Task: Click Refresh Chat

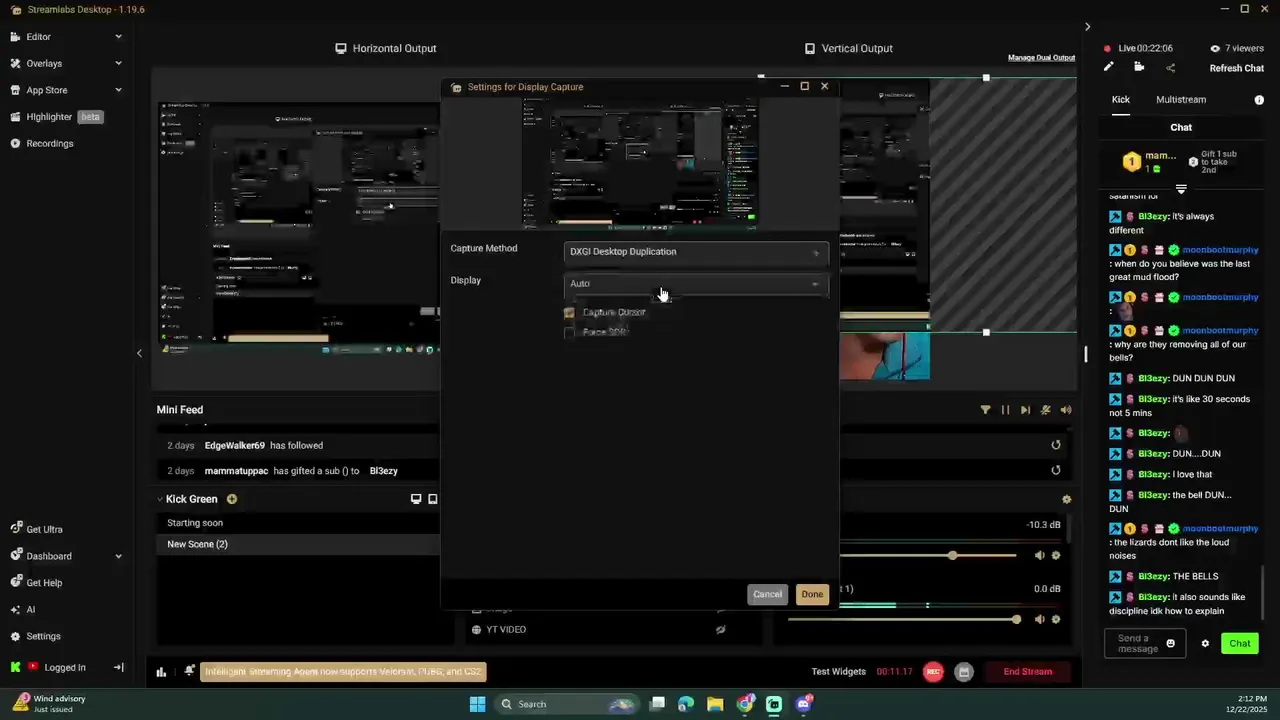Action: pos(1237,68)
